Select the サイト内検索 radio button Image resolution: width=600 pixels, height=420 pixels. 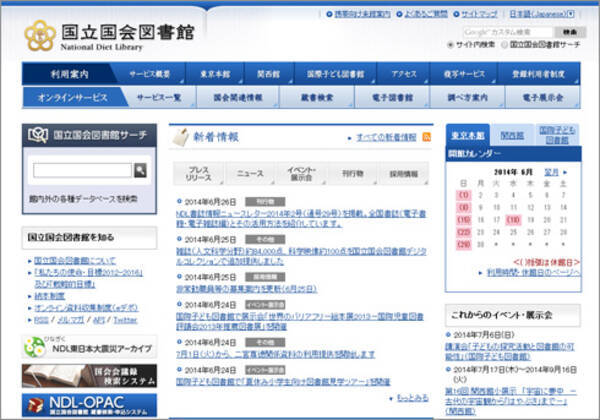(451, 45)
